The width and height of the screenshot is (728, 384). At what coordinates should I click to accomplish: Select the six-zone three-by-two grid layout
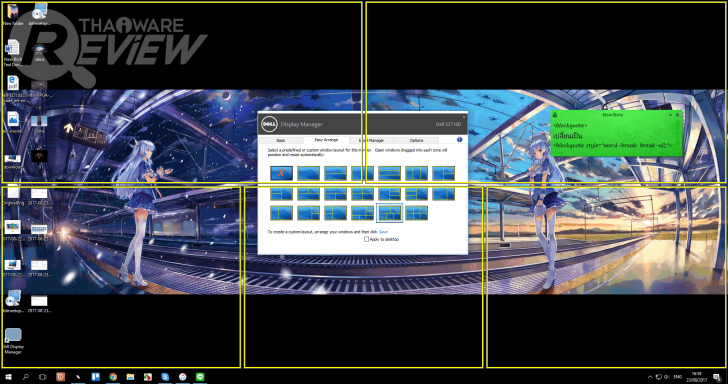(416, 213)
